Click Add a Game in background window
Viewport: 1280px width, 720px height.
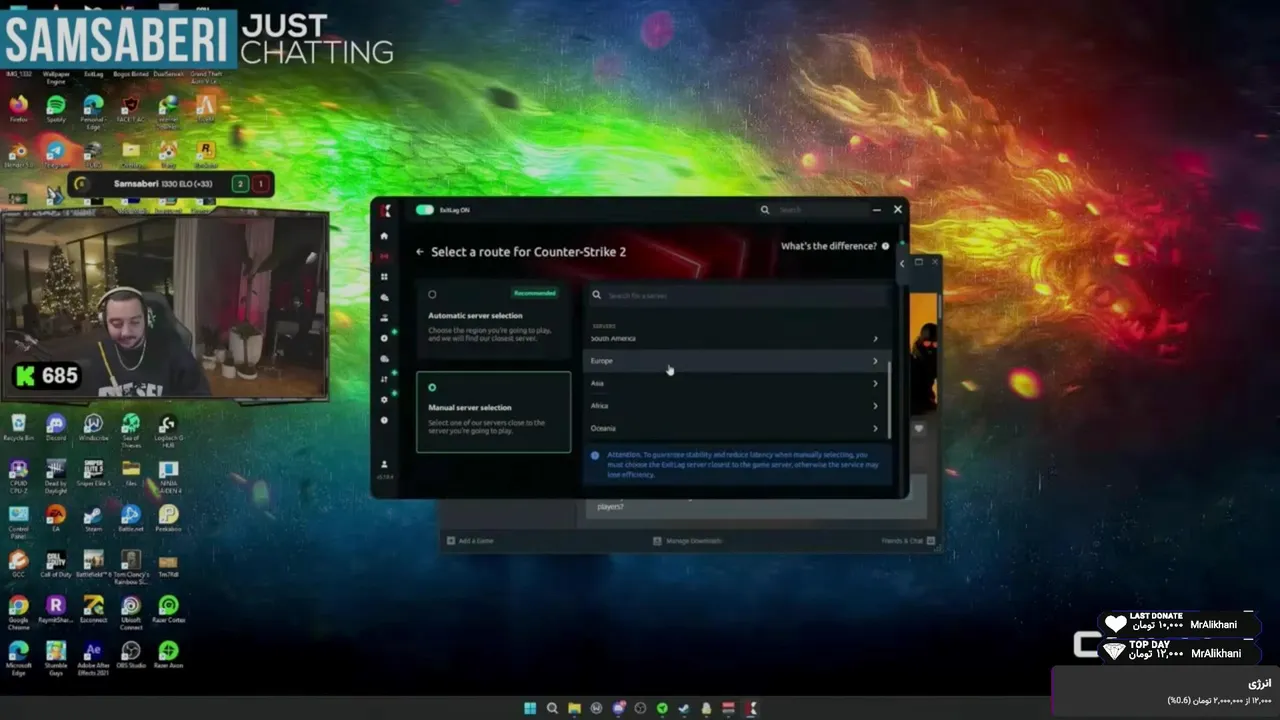coord(470,541)
